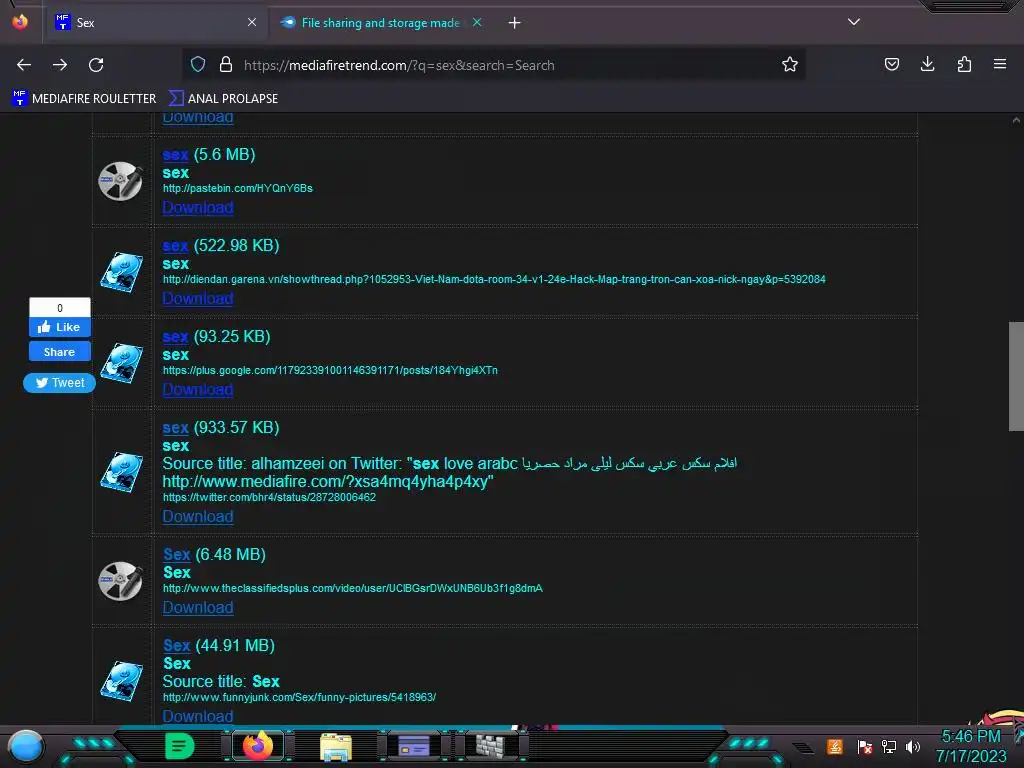Click Download under plus.google.com result
The height and width of the screenshot is (768, 1024).
pos(198,389)
